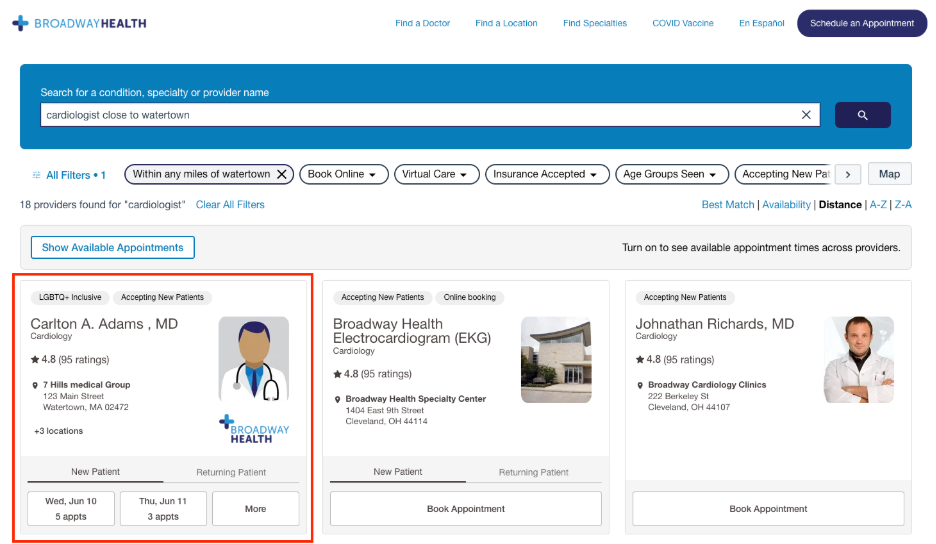Click Carlton Adams doctor avatar
Image resolution: width=936 pixels, height=544 pixels.
pos(254,359)
